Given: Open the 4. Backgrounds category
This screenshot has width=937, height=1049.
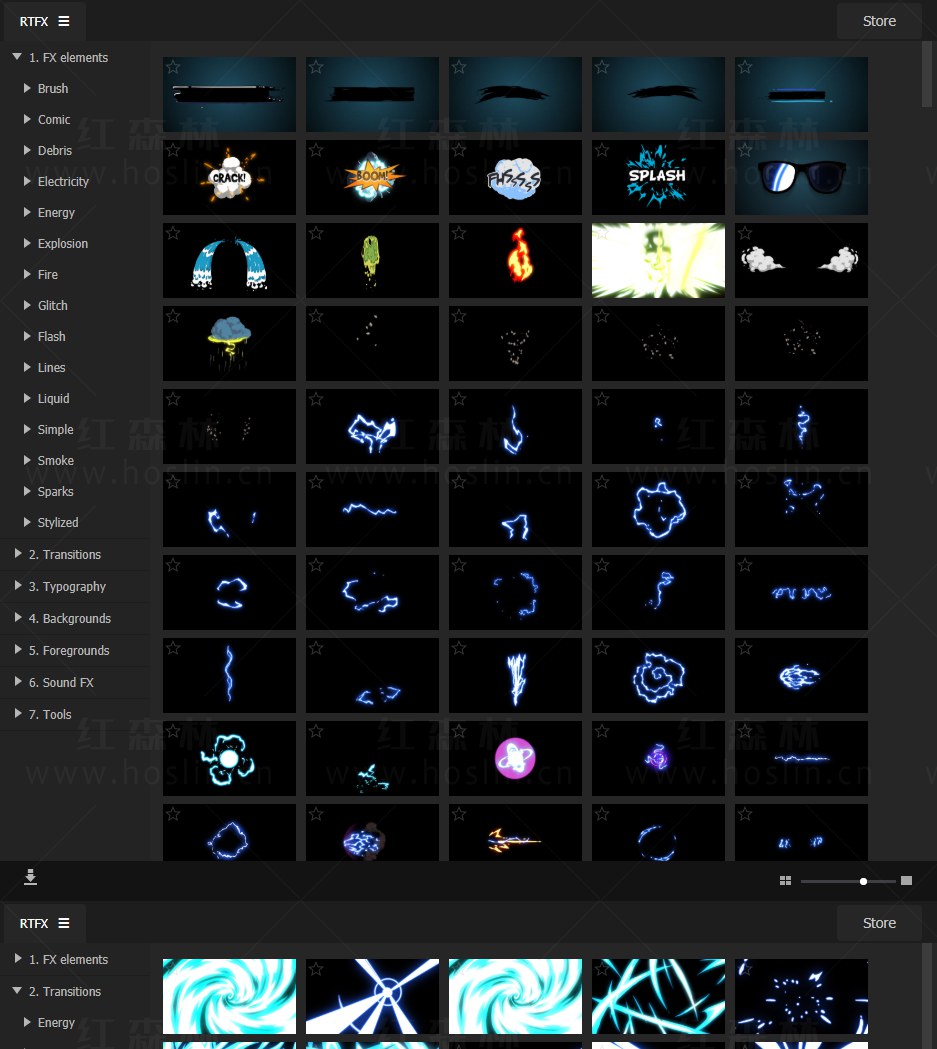Looking at the screenshot, I should (x=70, y=618).
